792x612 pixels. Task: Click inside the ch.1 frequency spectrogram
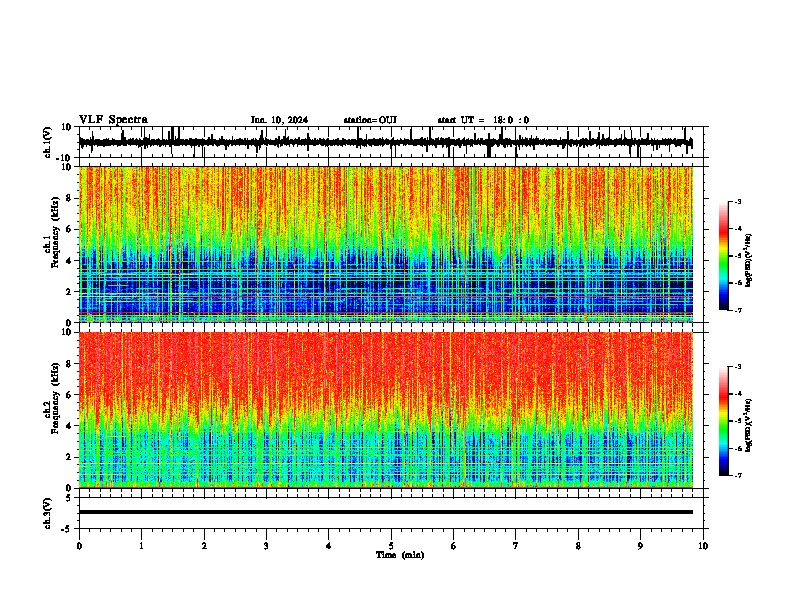point(385,244)
